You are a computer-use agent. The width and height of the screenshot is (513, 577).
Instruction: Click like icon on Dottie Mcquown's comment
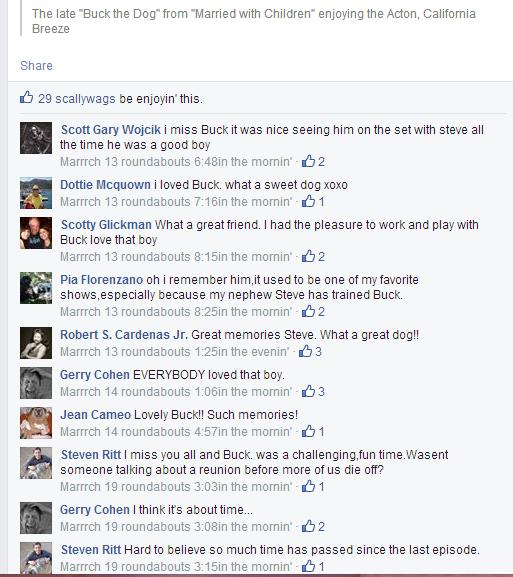[x=308, y=201]
